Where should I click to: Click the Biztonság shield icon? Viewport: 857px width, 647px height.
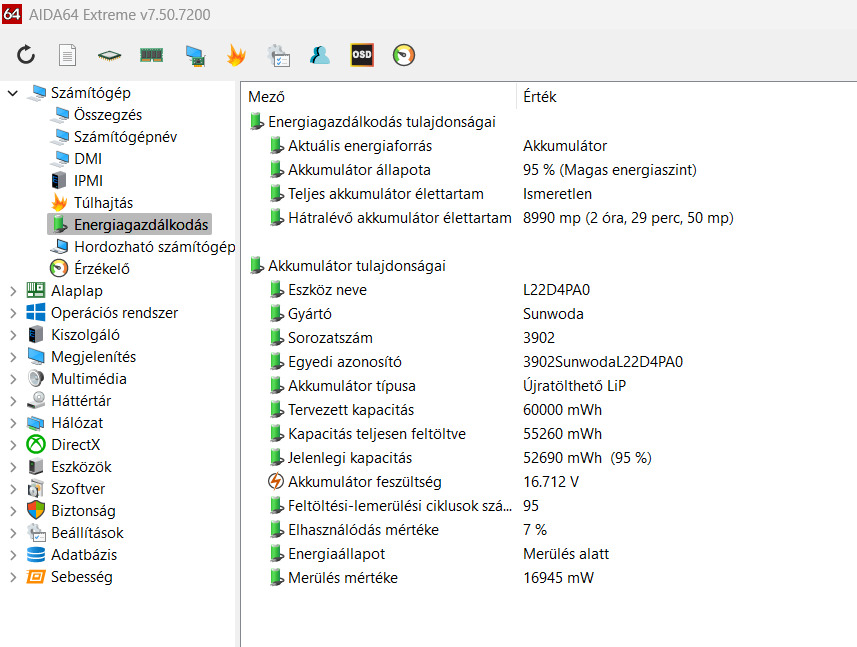pyautogui.click(x=36, y=510)
